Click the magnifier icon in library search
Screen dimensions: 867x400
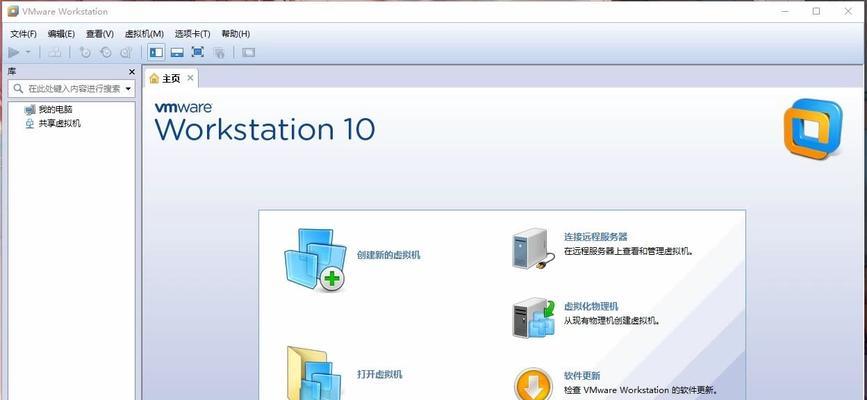[18, 89]
